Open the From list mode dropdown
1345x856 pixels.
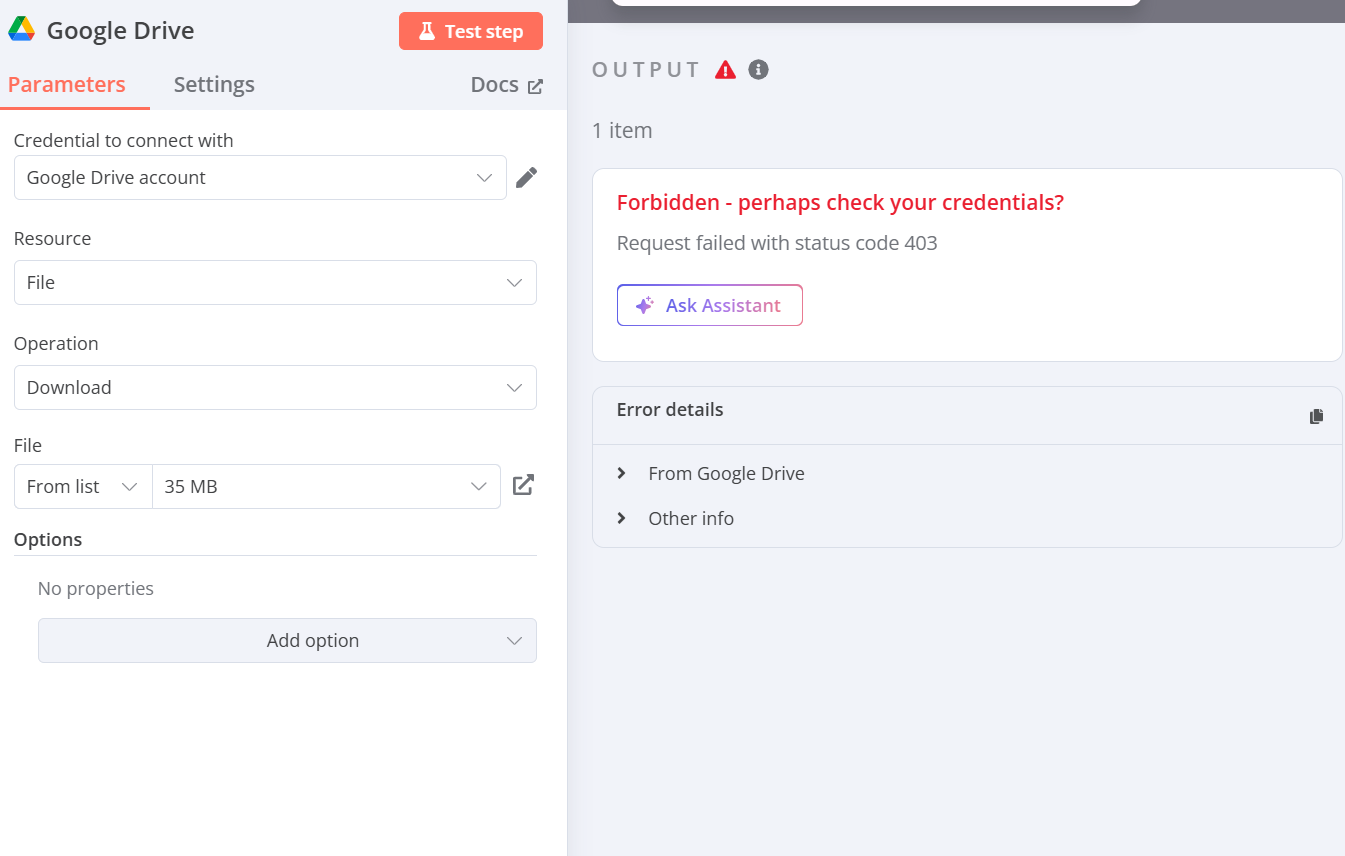pyautogui.click(x=83, y=486)
